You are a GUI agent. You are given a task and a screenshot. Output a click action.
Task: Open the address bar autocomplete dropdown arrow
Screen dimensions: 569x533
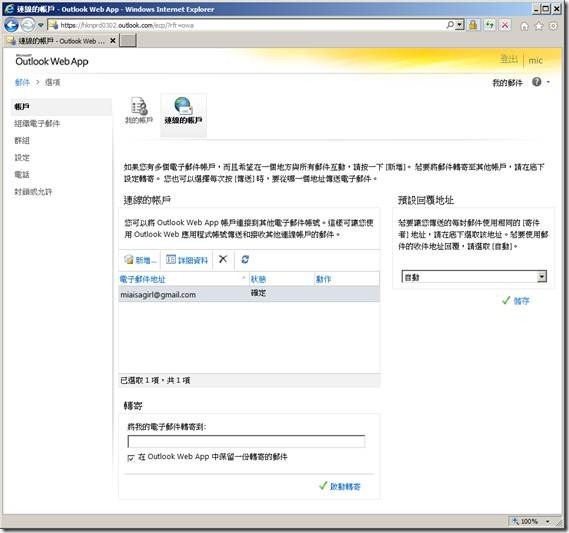460,25
